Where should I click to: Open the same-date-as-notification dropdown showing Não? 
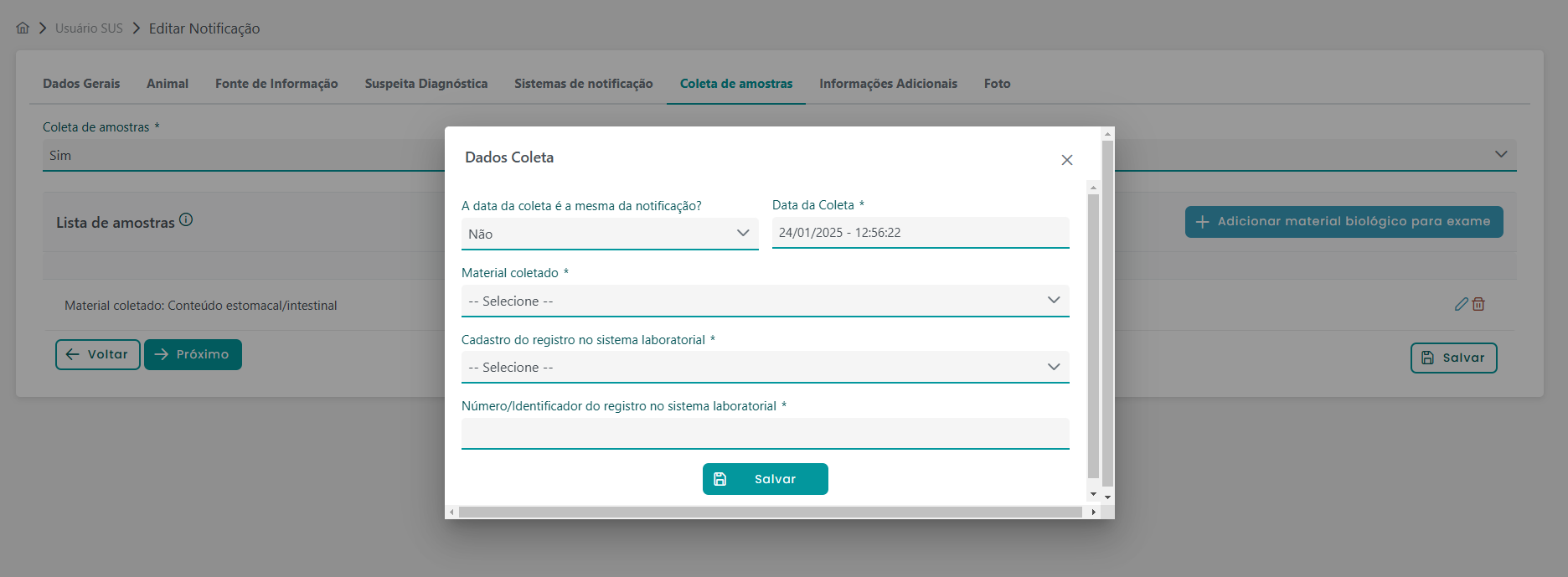609,234
